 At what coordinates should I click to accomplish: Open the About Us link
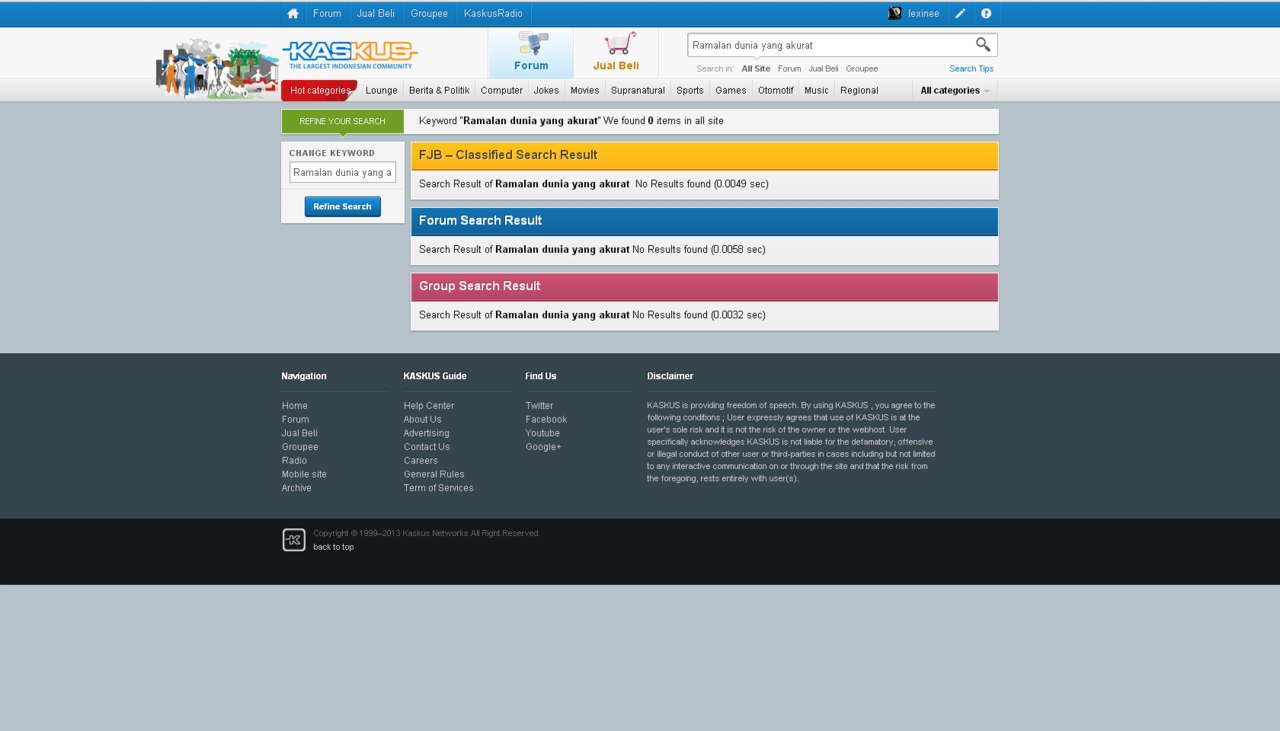[423, 420]
